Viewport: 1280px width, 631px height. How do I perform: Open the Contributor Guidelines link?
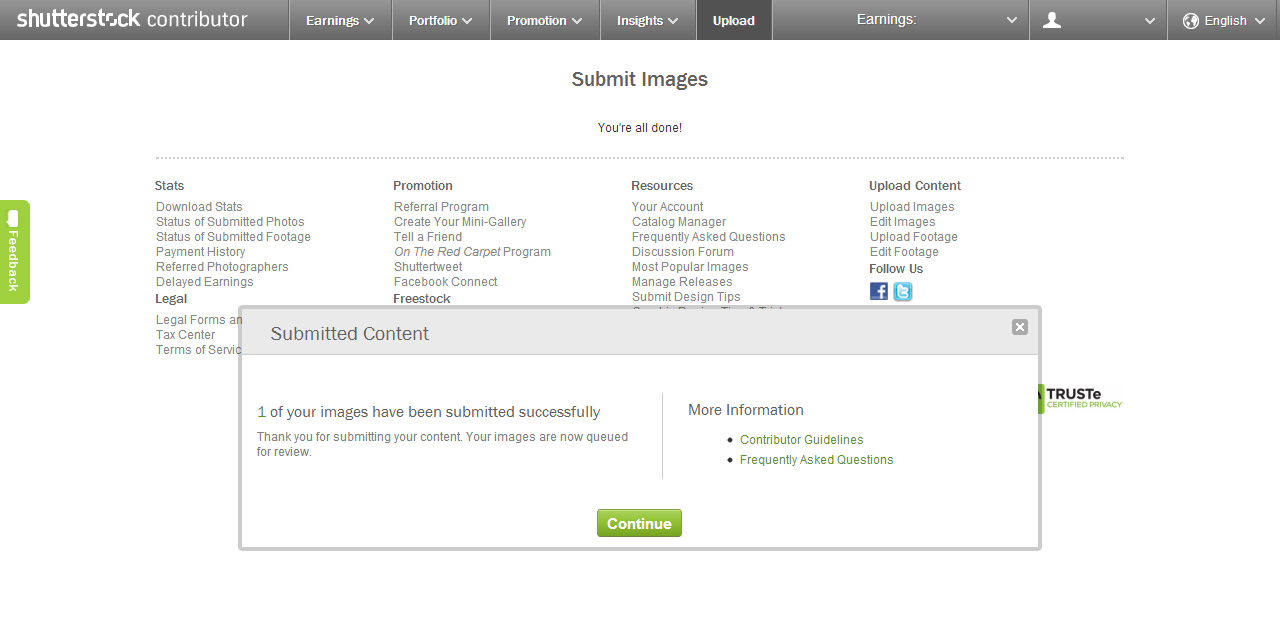pos(801,440)
